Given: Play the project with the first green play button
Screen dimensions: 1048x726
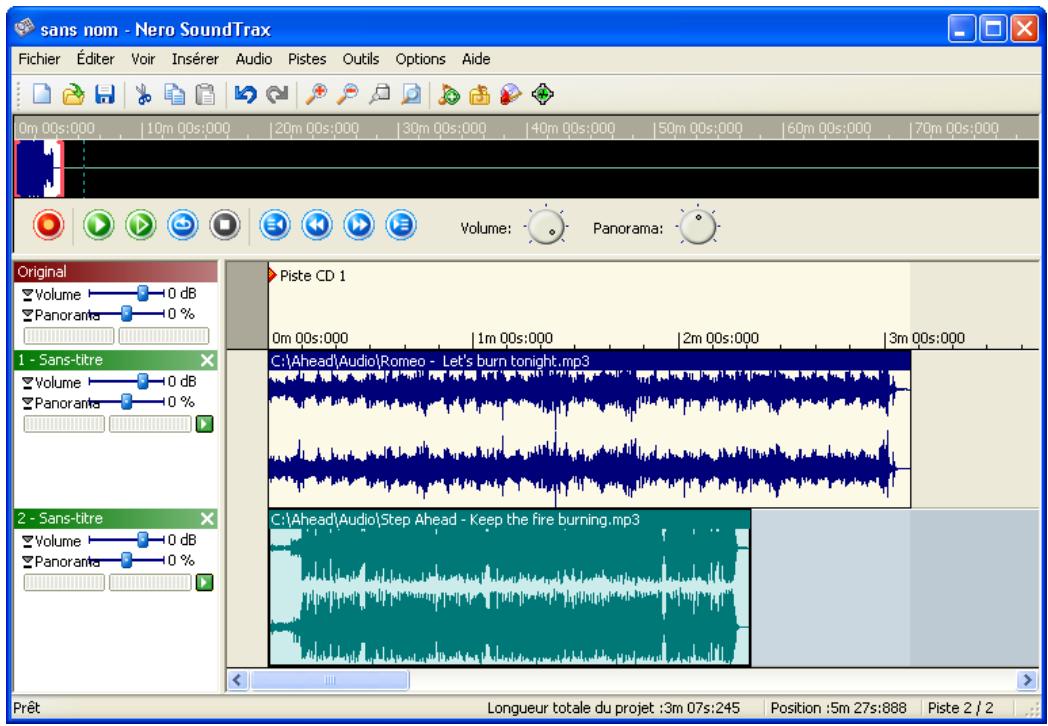Looking at the screenshot, I should point(99,225).
